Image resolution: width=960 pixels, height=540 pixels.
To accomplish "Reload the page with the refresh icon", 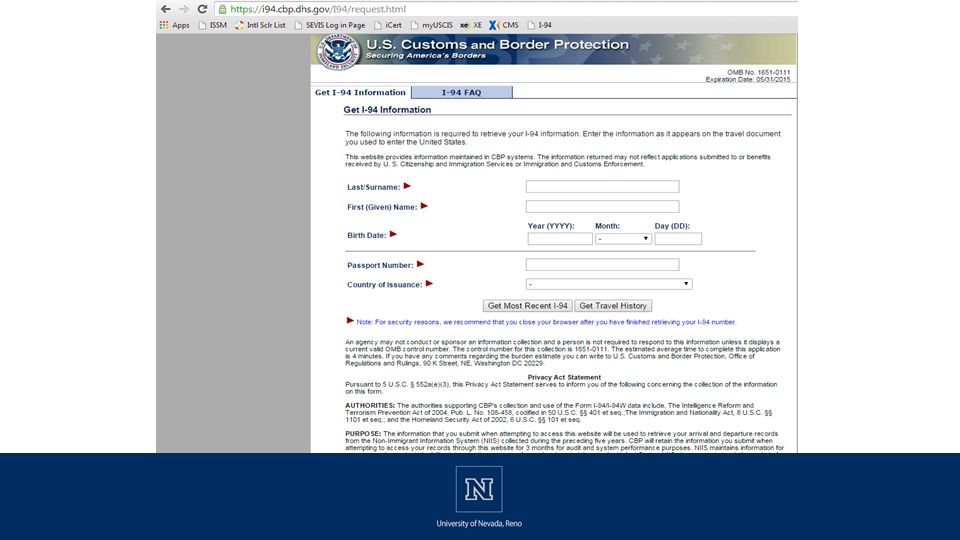I will pos(202,9).
